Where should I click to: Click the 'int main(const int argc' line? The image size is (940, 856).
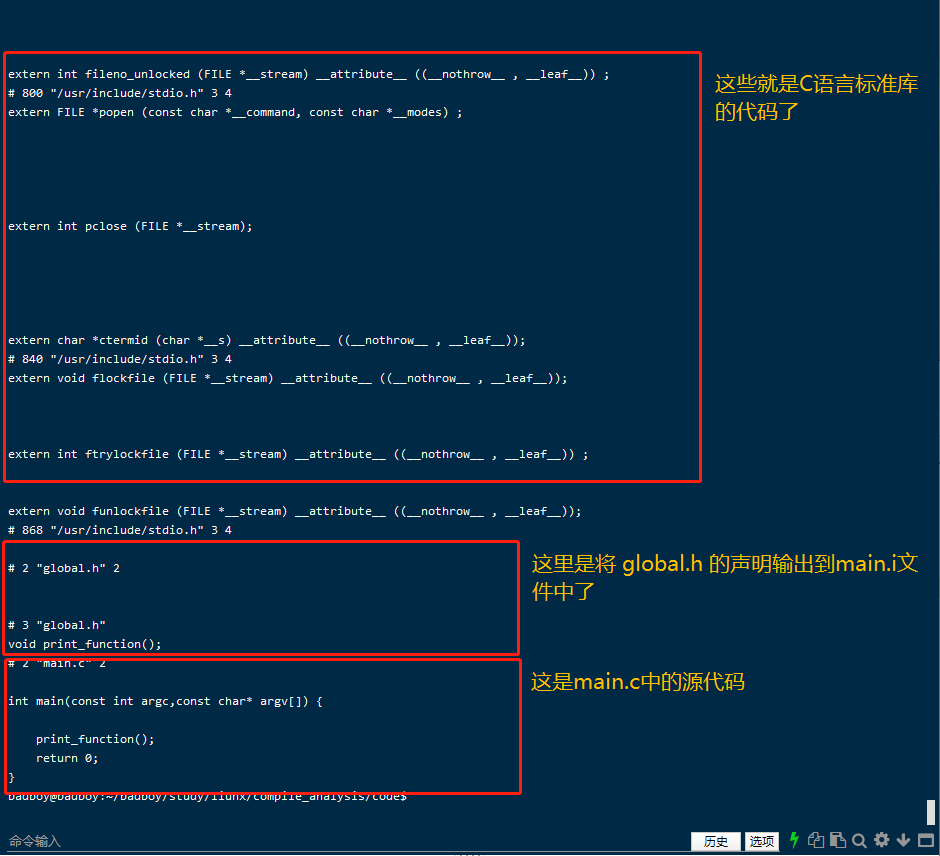click(x=165, y=701)
